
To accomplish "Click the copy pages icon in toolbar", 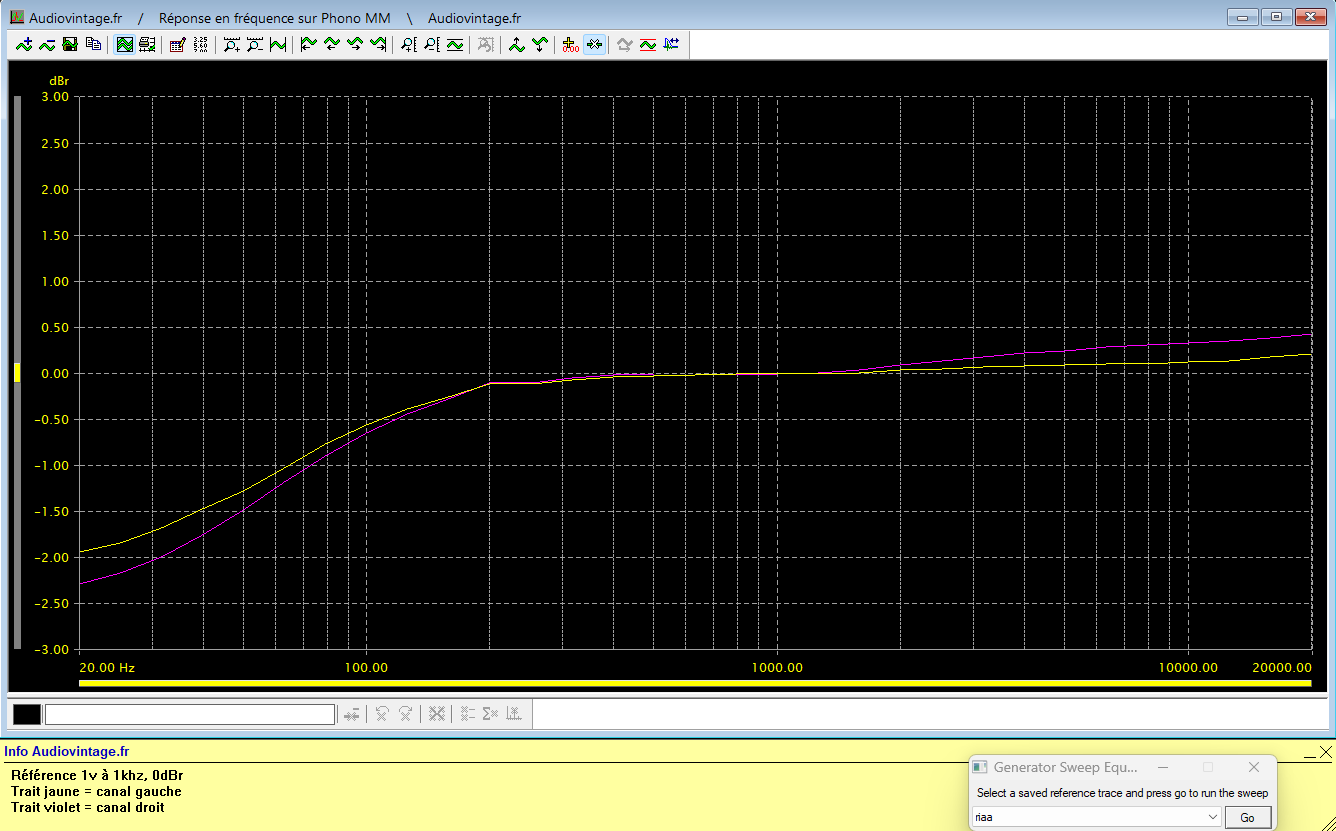I will point(93,44).
